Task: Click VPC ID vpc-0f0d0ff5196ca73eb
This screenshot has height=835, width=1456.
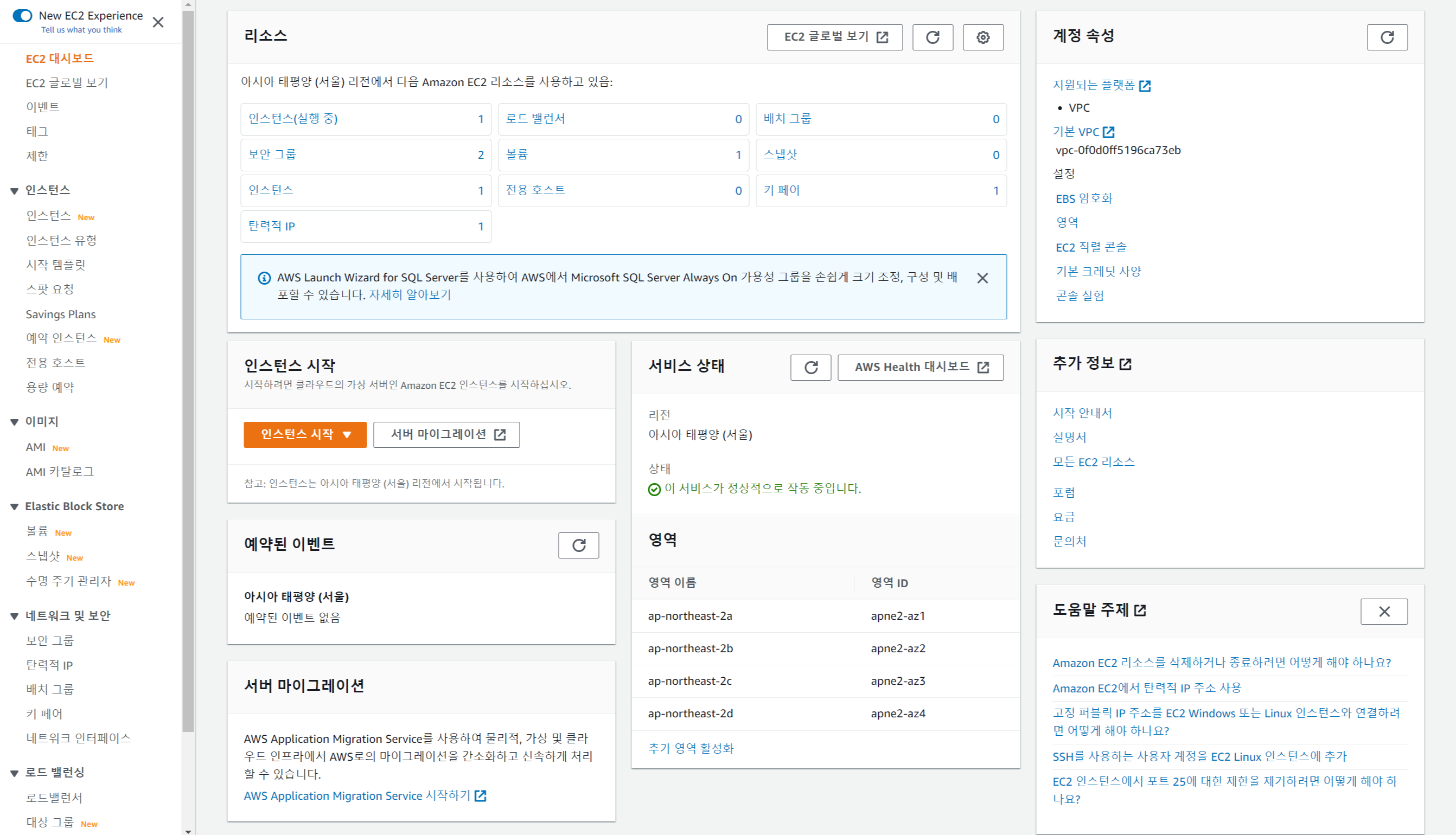Action: [x=1118, y=151]
